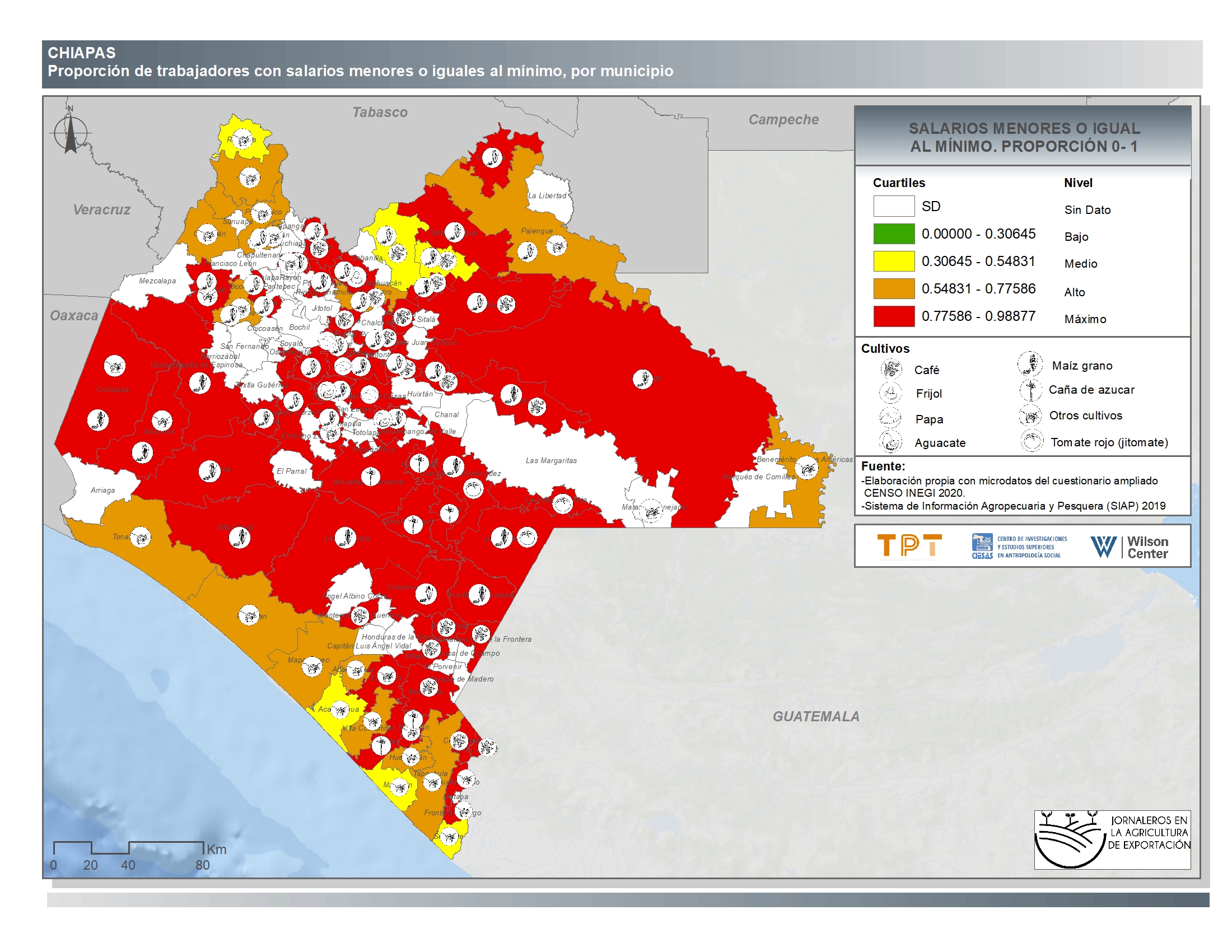Screen dimensions: 1232x952
Task: Click the Café crop icon in legend
Action: pyautogui.click(x=891, y=369)
